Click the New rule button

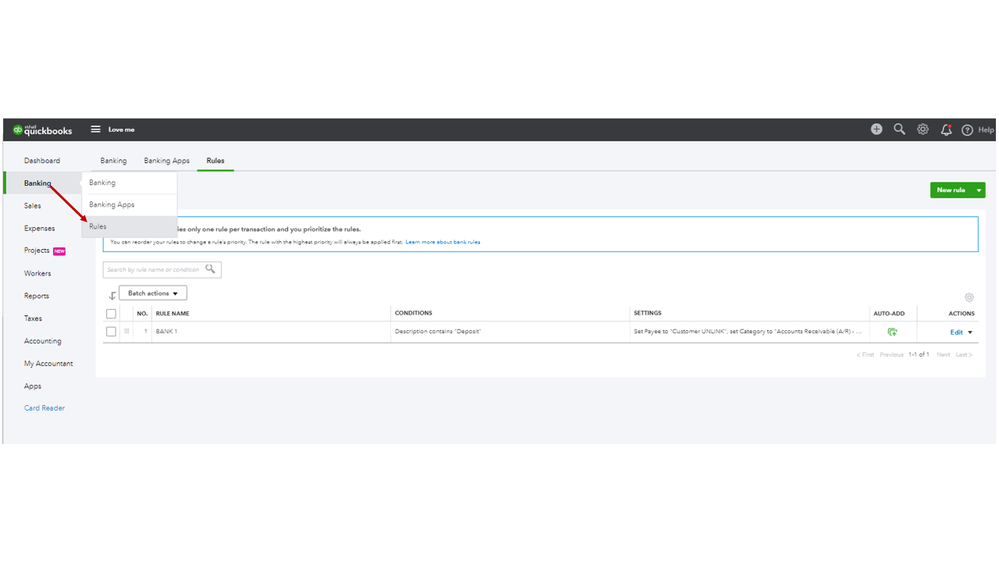951,190
